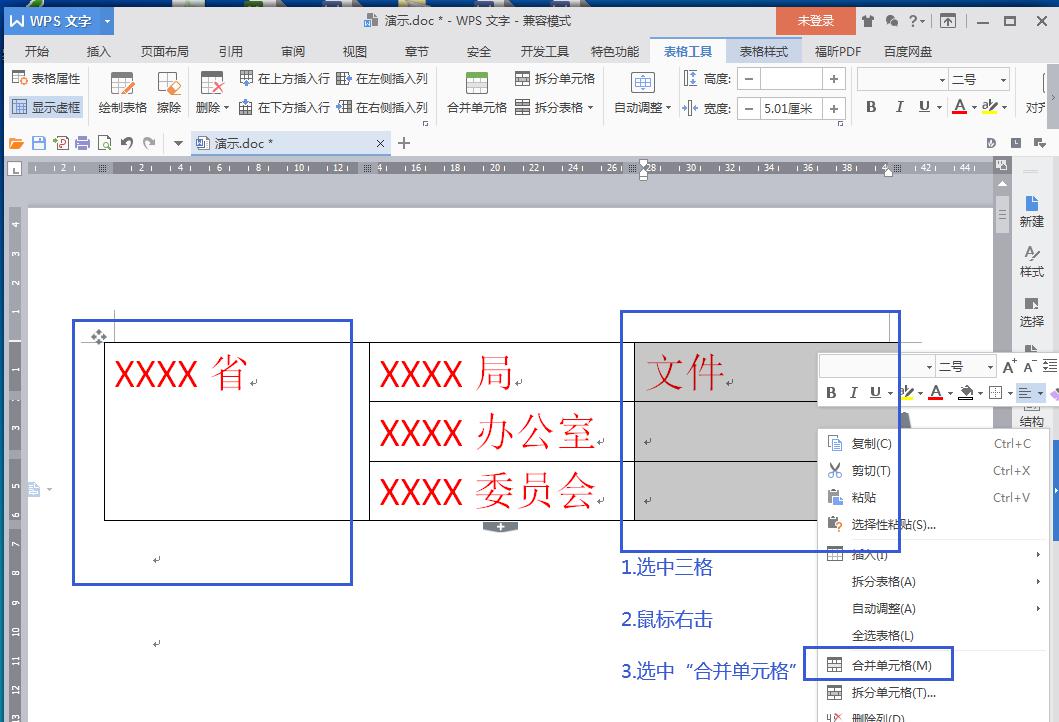Viewport: 1059px width, 722px height.
Task: Choose 剪切(T) from the context menu
Action: click(x=932, y=471)
